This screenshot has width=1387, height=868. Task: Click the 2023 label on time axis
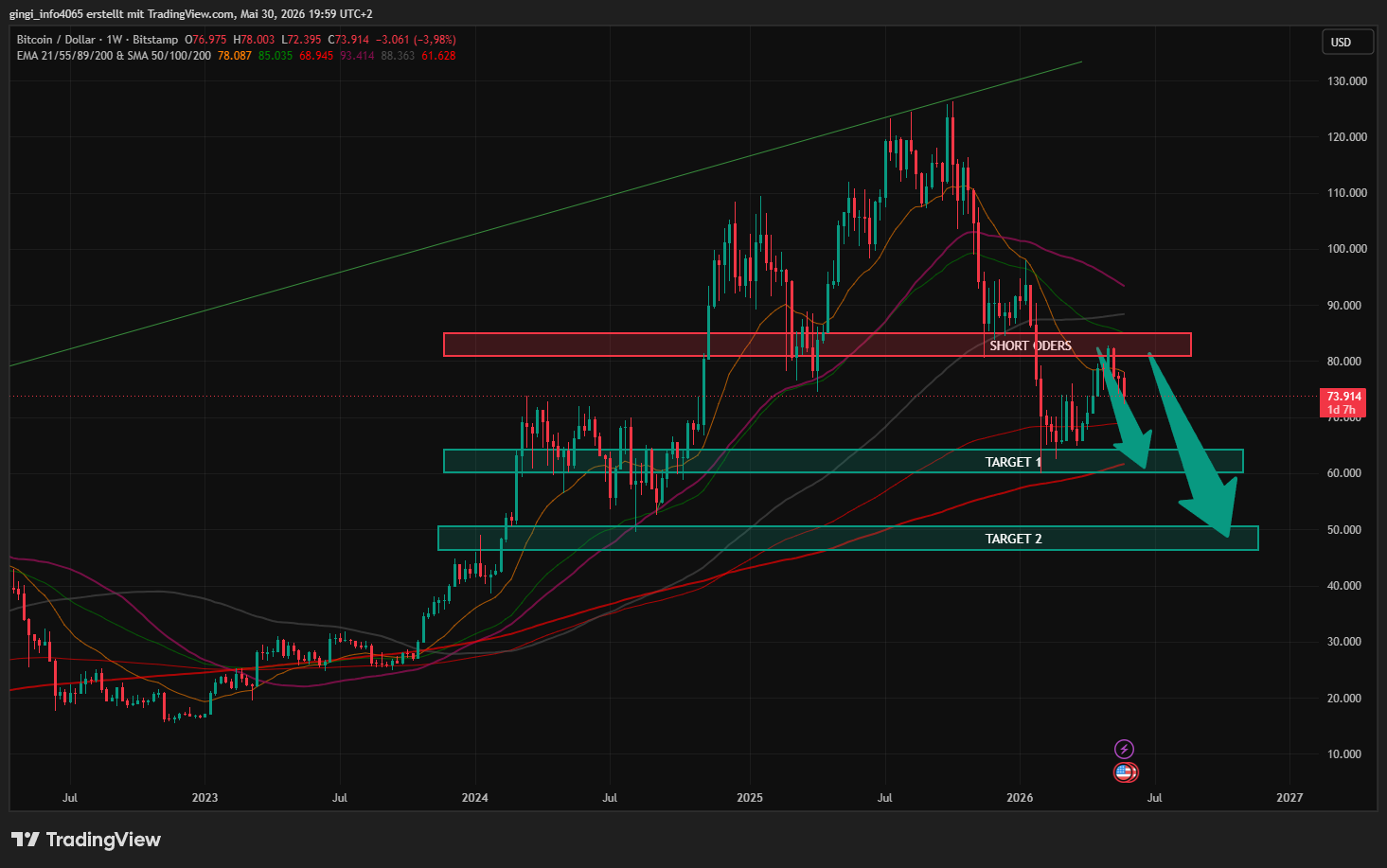[204, 798]
